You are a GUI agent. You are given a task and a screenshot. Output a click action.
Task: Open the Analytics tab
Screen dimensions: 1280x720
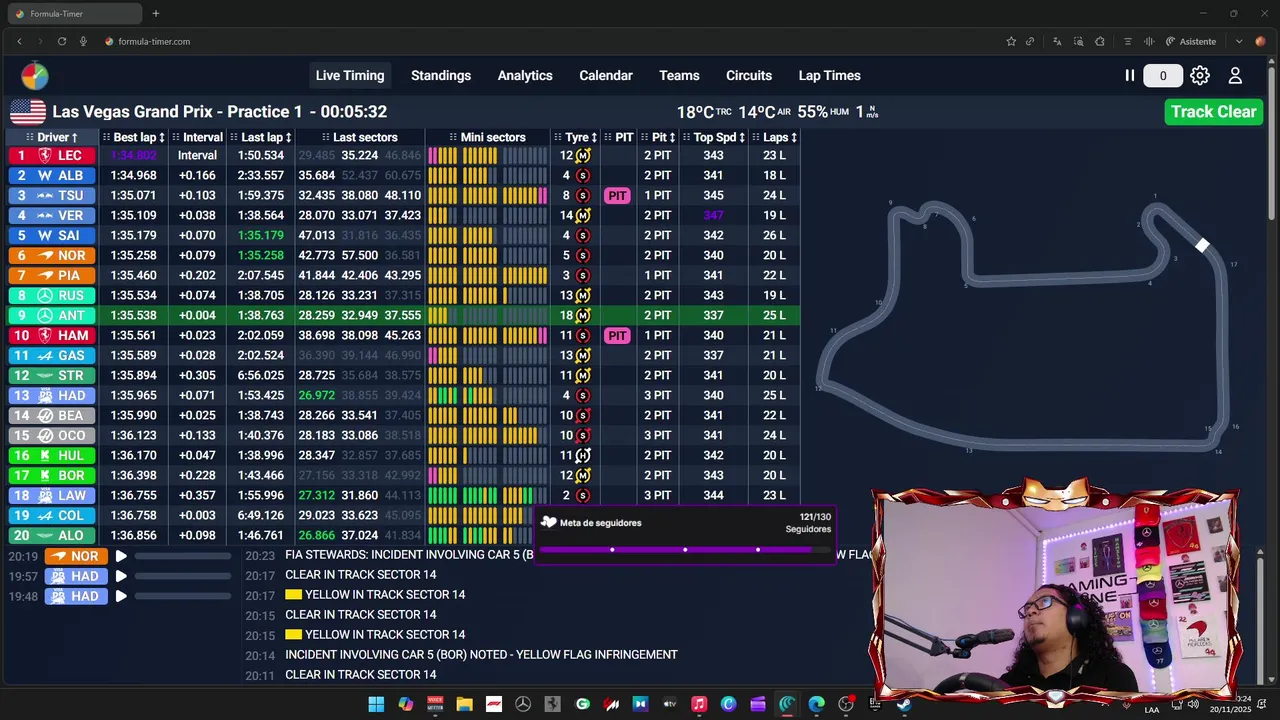click(x=525, y=76)
